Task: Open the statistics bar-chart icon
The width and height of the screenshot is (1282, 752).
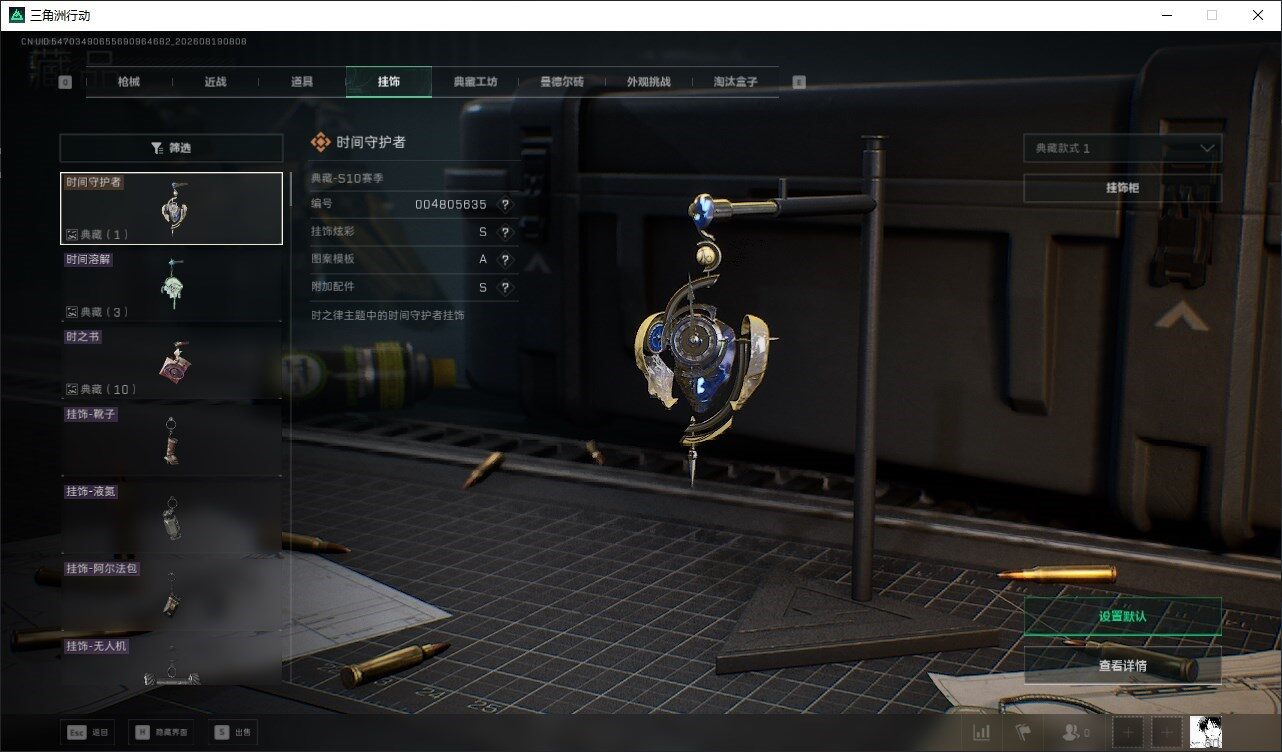Action: (x=982, y=733)
